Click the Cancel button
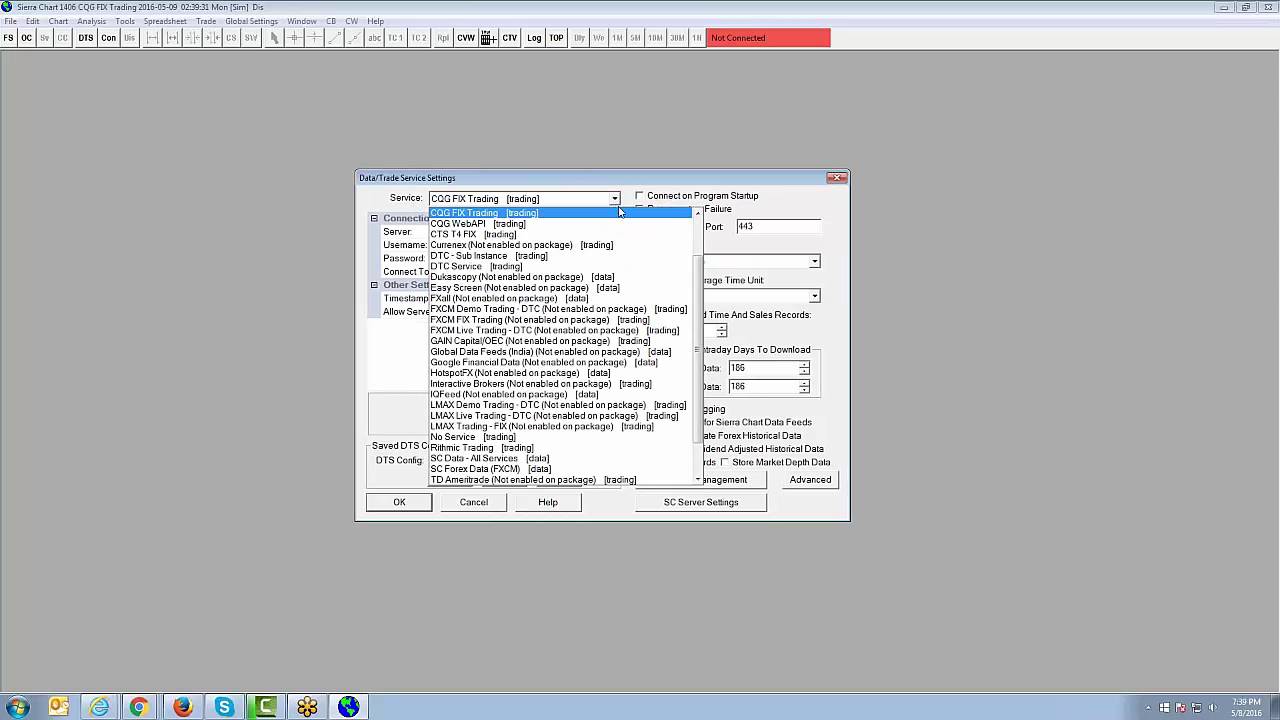The height and width of the screenshot is (720, 1280). [474, 502]
